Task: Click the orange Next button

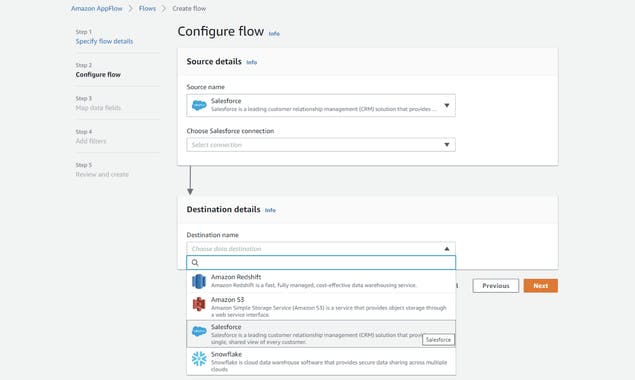Action: (x=541, y=286)
